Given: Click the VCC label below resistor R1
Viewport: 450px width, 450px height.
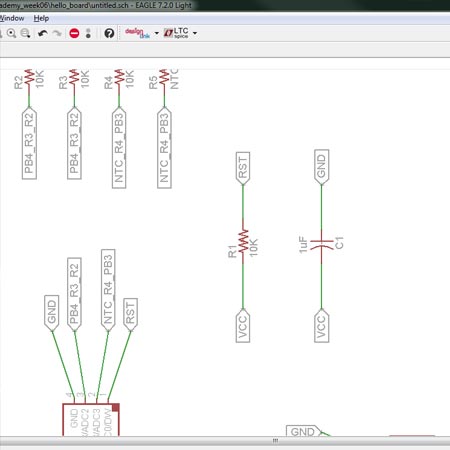Looking at the screenshot, I should [243, 326].
